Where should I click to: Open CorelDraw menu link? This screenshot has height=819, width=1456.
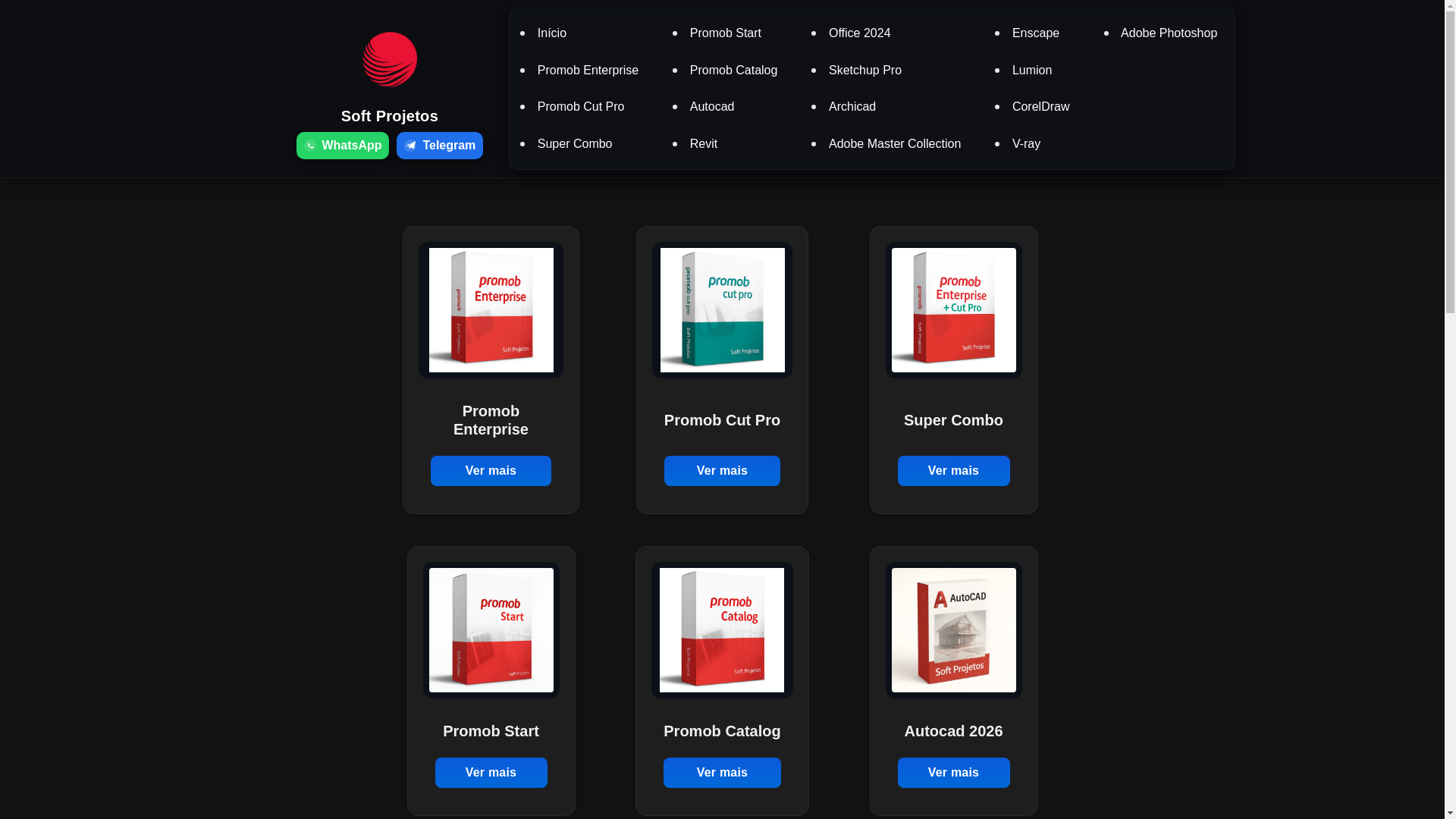(x=1040, y=107)
